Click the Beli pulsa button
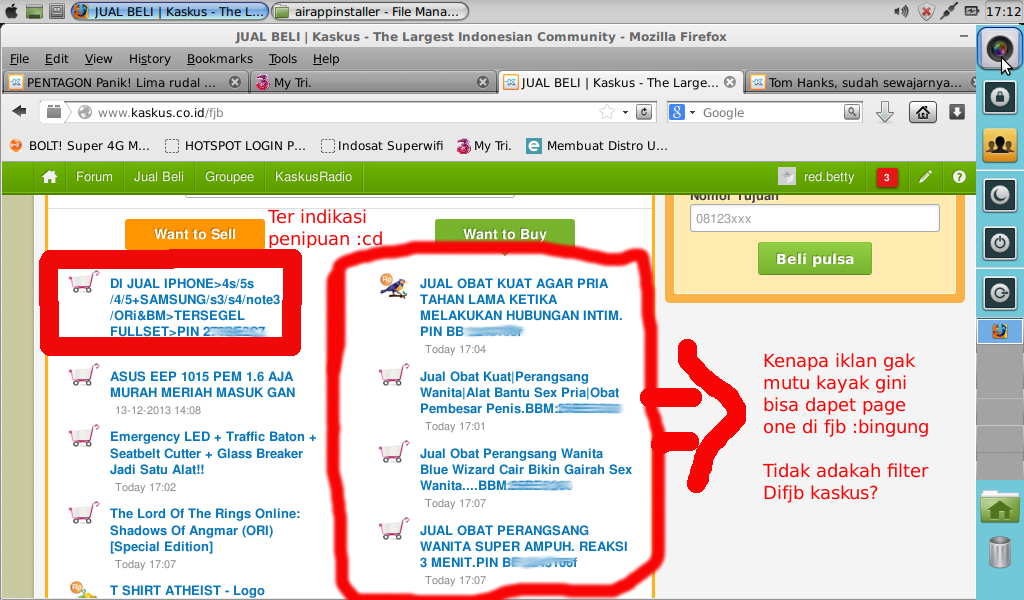This screenshot has width=1024, height=600. click(x=814, y=259)
